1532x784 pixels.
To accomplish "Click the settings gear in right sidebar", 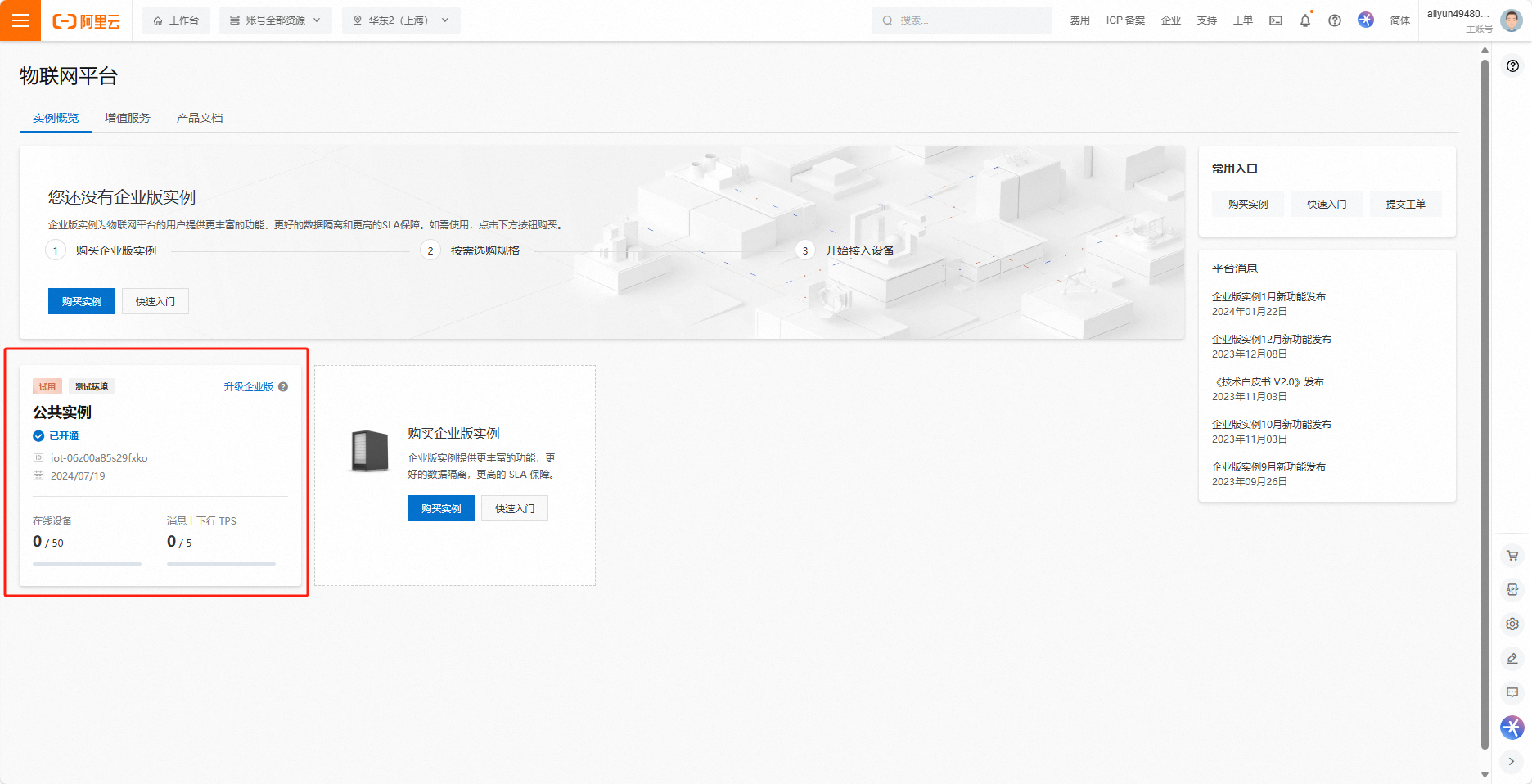I will 1512,624.
